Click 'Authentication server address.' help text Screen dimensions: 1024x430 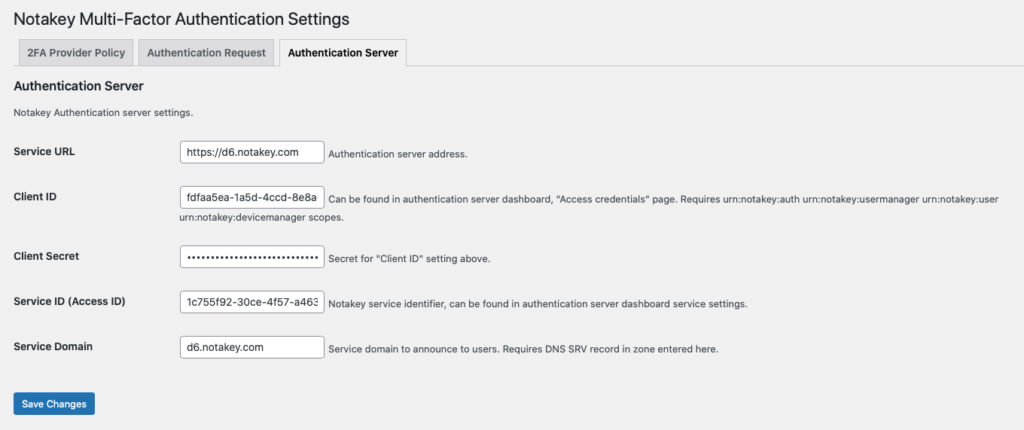point(398,155)
